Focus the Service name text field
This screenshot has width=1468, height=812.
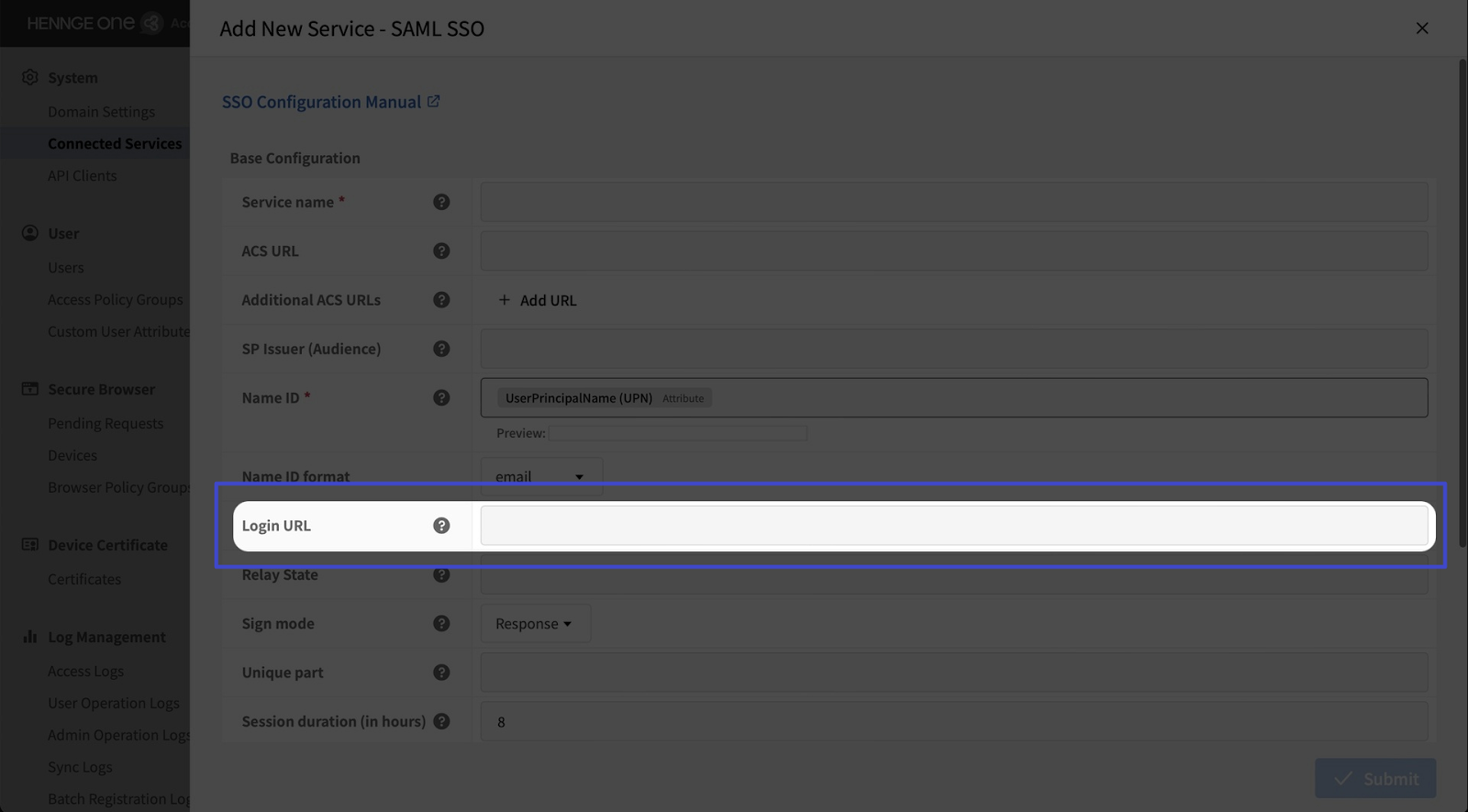pyautogui.click(x=953, y=202)
